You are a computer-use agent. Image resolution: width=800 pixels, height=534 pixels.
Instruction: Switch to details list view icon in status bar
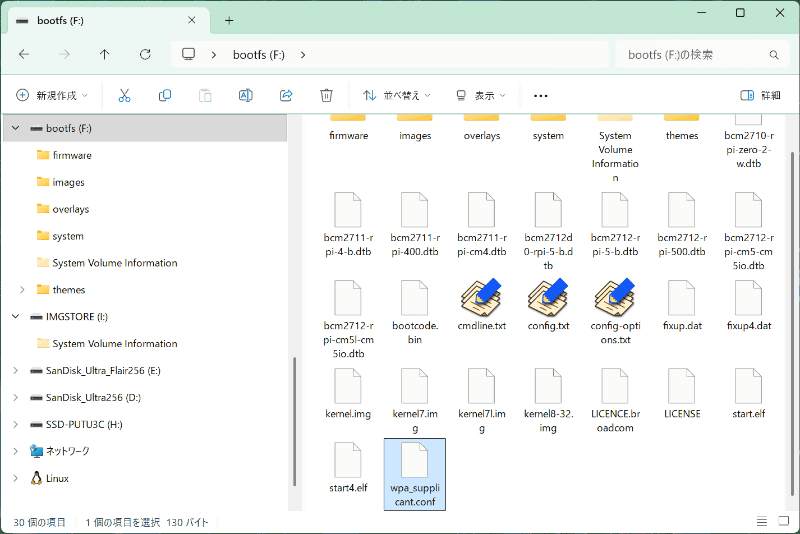(x=762, y=521)
